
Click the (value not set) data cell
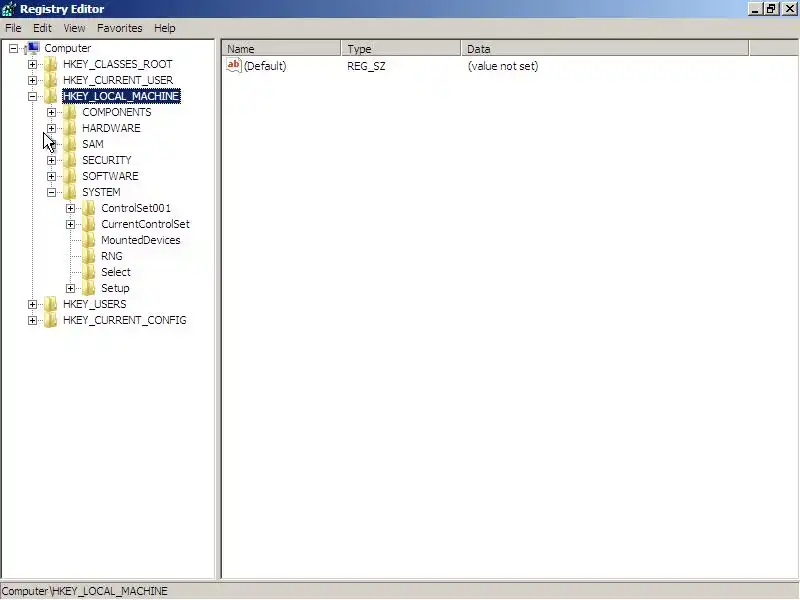click(x=503, y=66)
